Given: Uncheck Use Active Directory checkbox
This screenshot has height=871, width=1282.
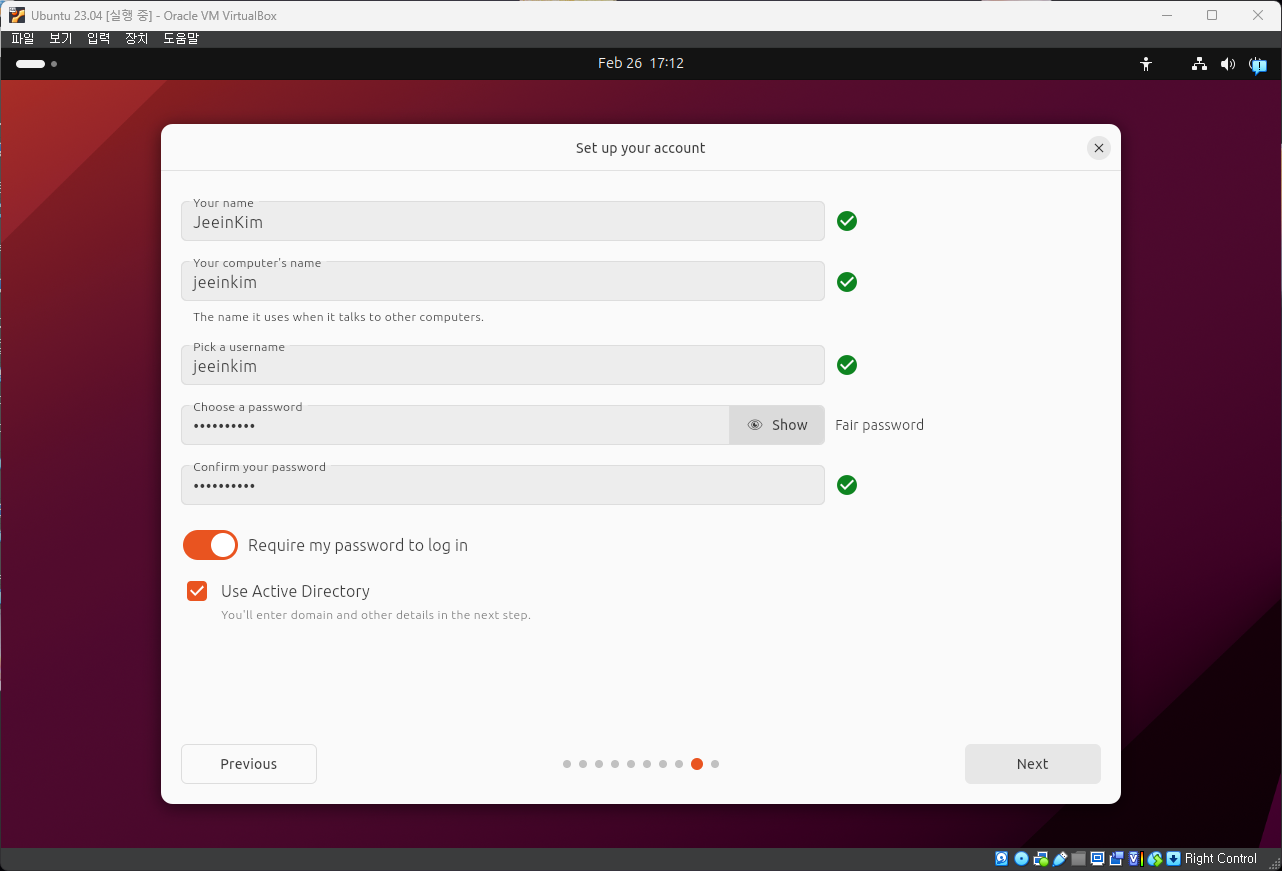Looking at the screenshot, I should coord(197,591).
